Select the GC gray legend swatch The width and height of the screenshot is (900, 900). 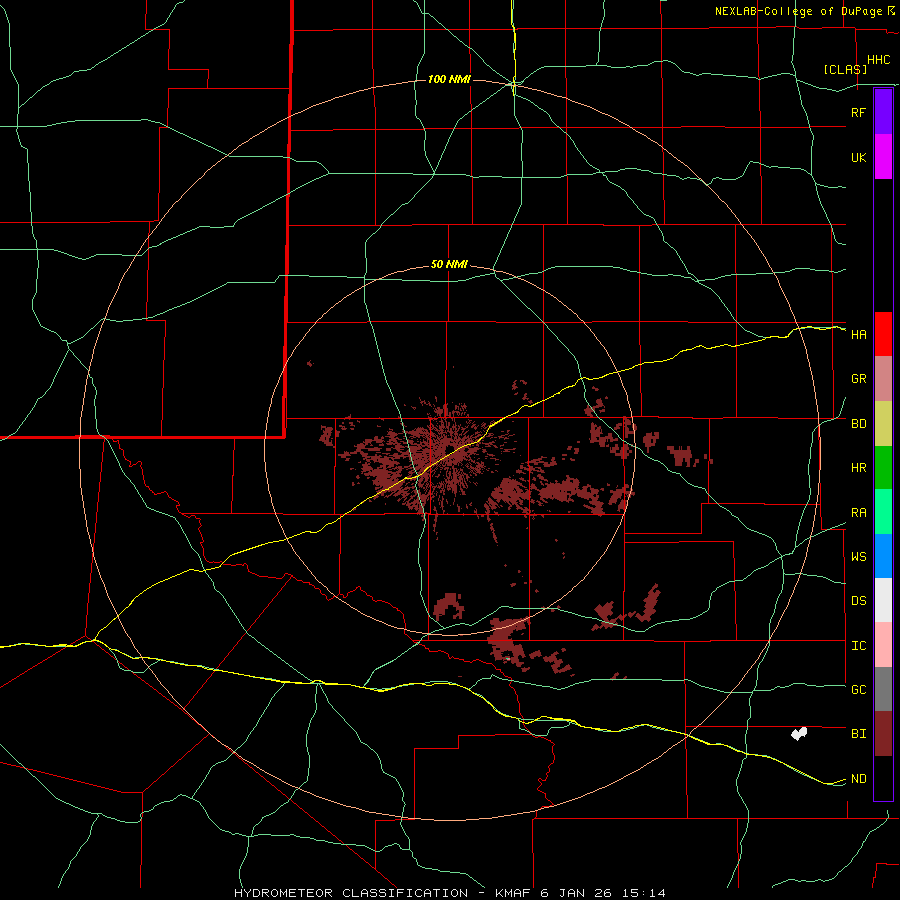(883, 689)
